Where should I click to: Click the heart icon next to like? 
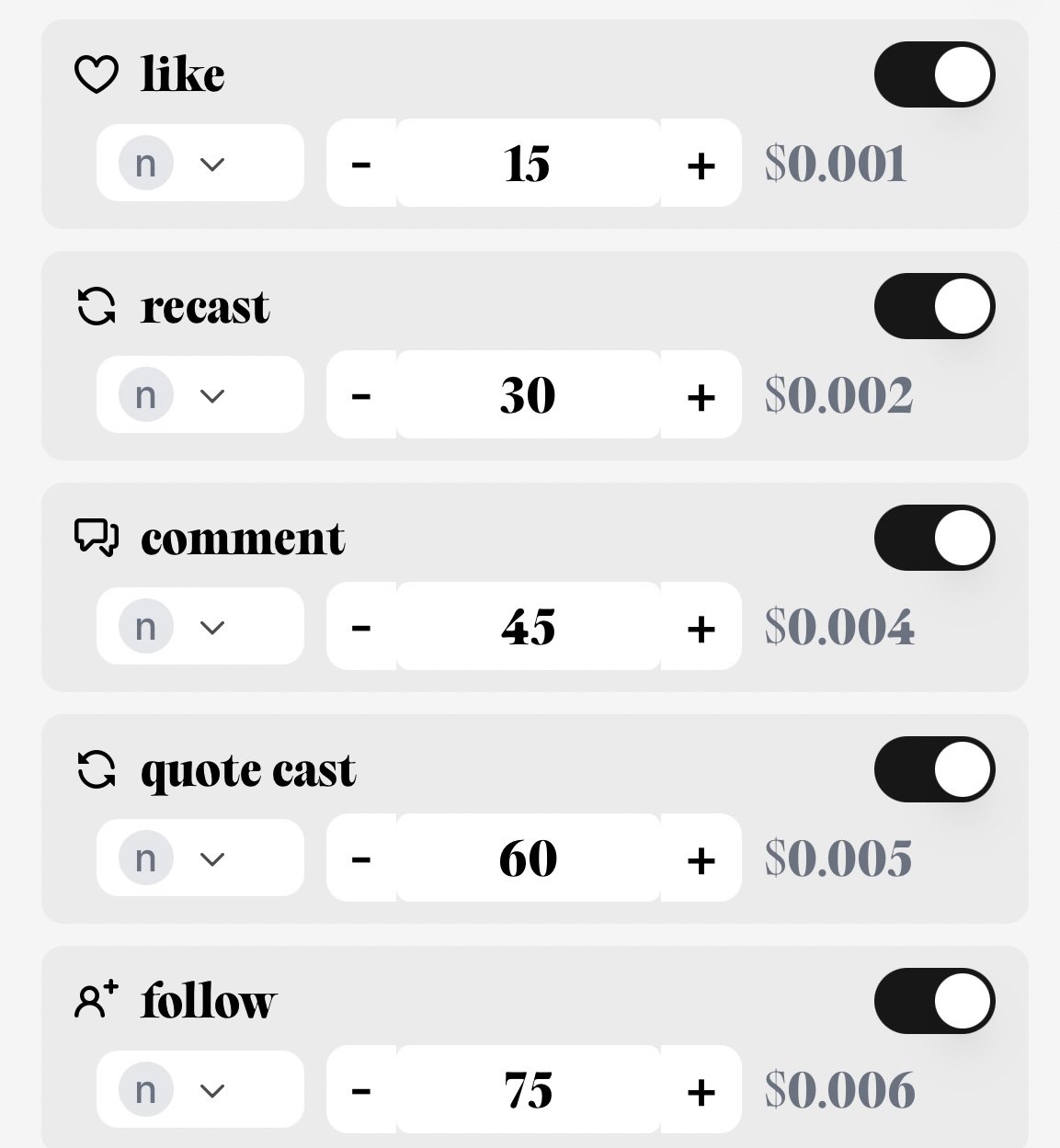click(x=97, y=74)
